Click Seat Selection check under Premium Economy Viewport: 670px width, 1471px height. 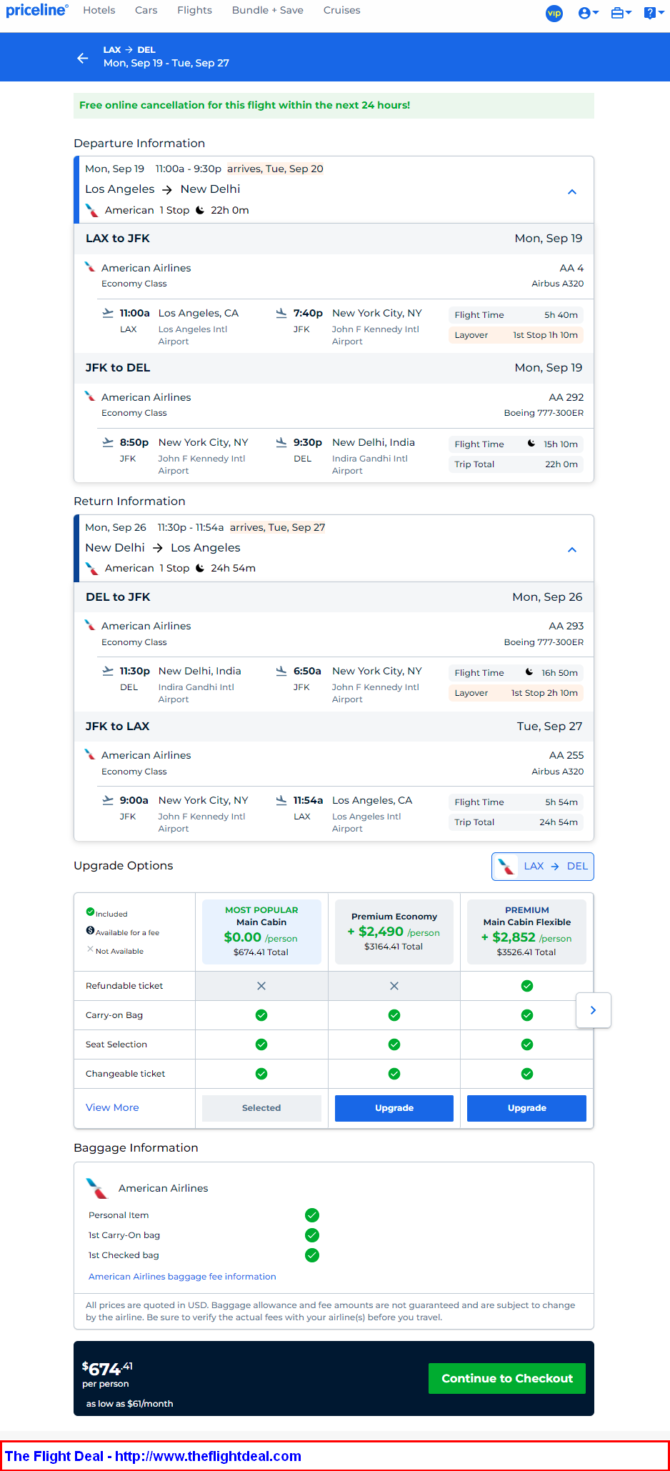[x=394, y=1044]
